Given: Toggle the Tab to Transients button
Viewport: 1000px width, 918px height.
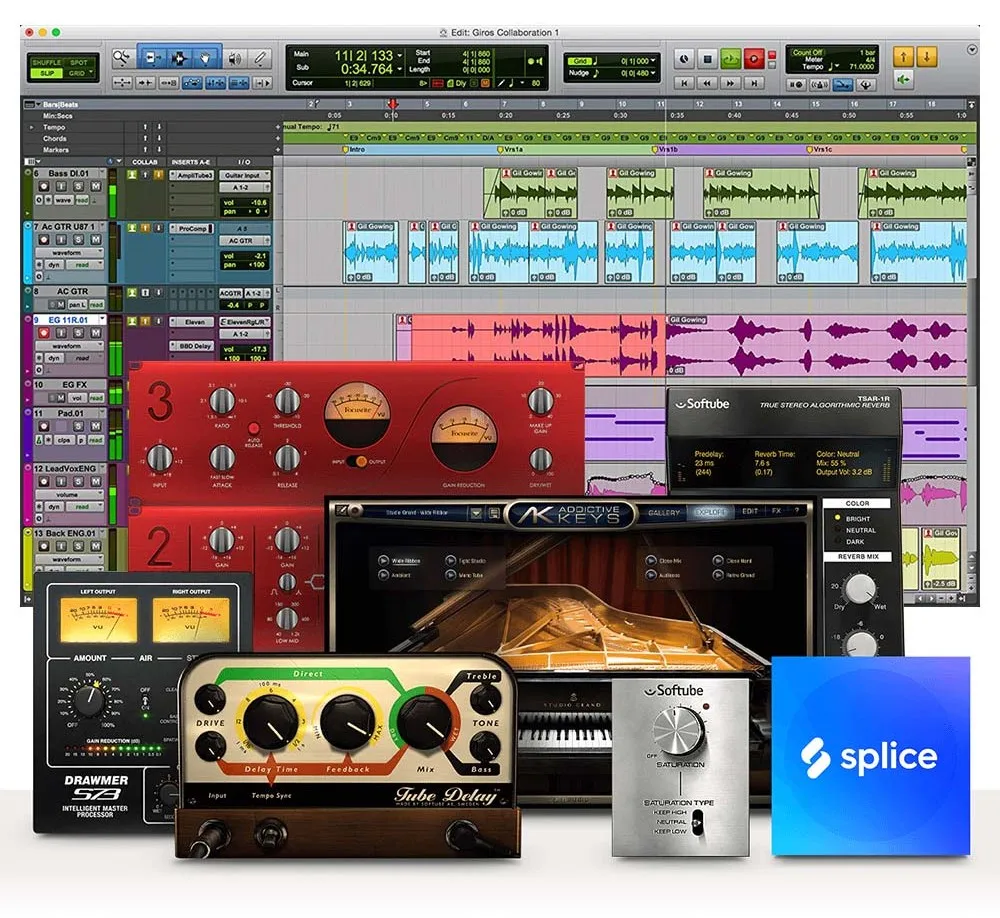Looking at the screenshot, I should coord(146,83).
